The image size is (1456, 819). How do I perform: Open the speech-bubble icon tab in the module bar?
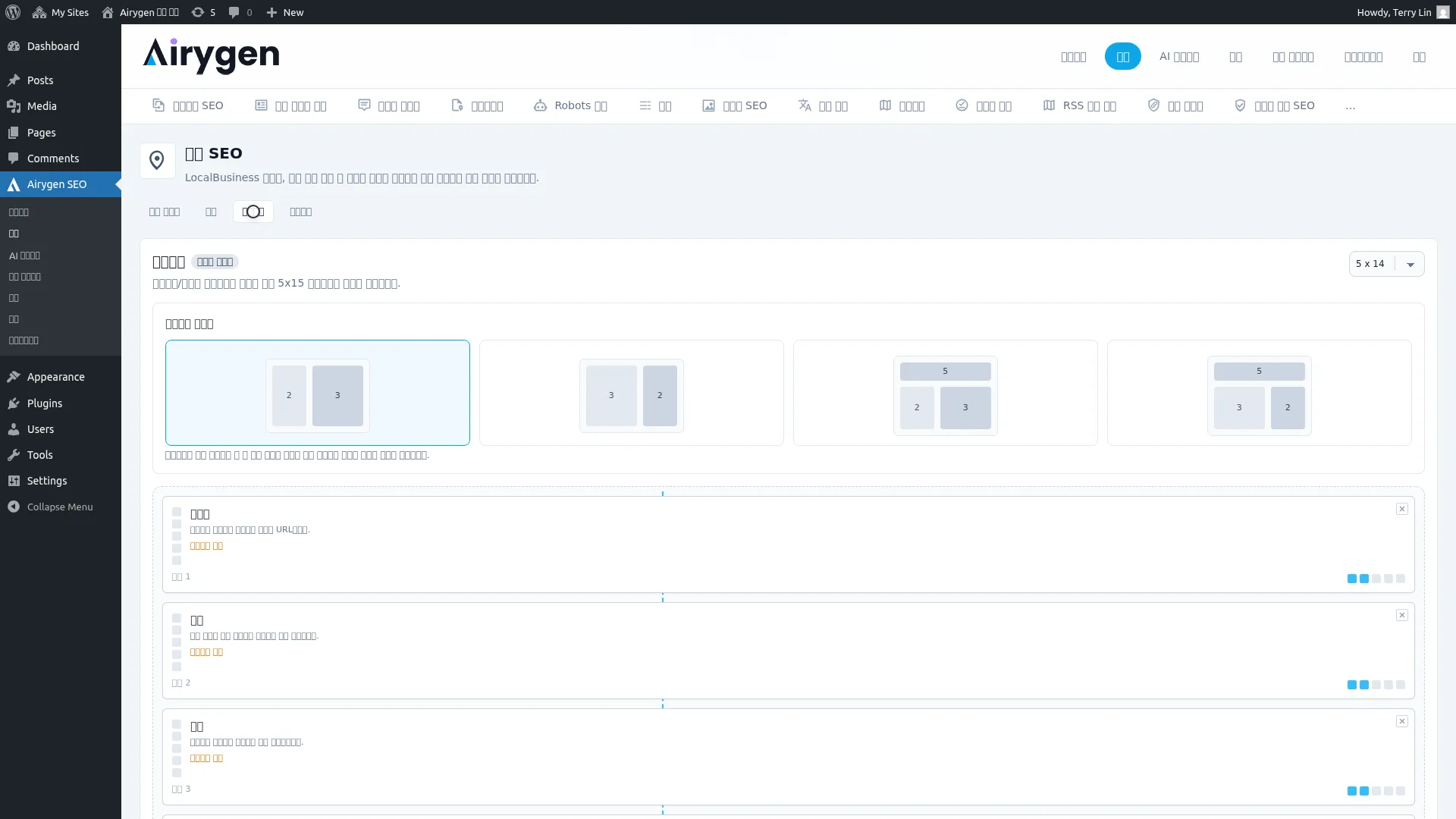388,105
